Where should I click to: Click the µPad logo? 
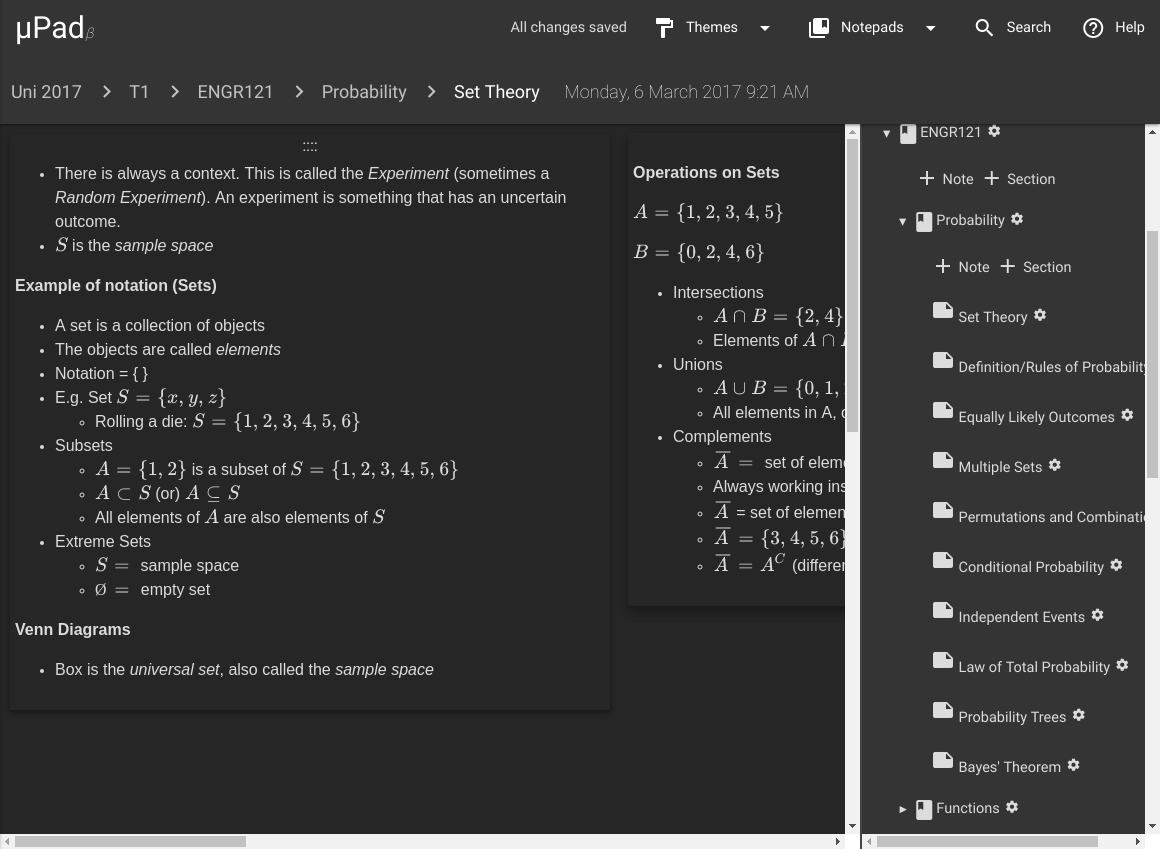click(55, 29)
